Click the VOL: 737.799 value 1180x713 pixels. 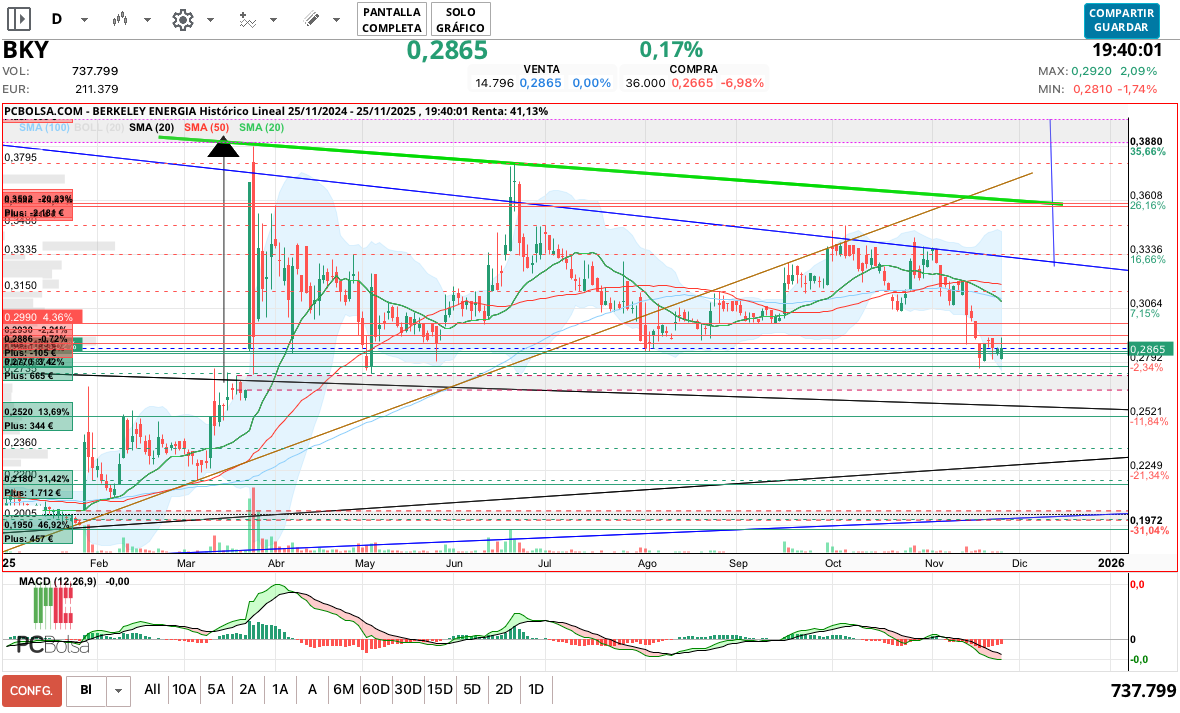coord(95,71)
